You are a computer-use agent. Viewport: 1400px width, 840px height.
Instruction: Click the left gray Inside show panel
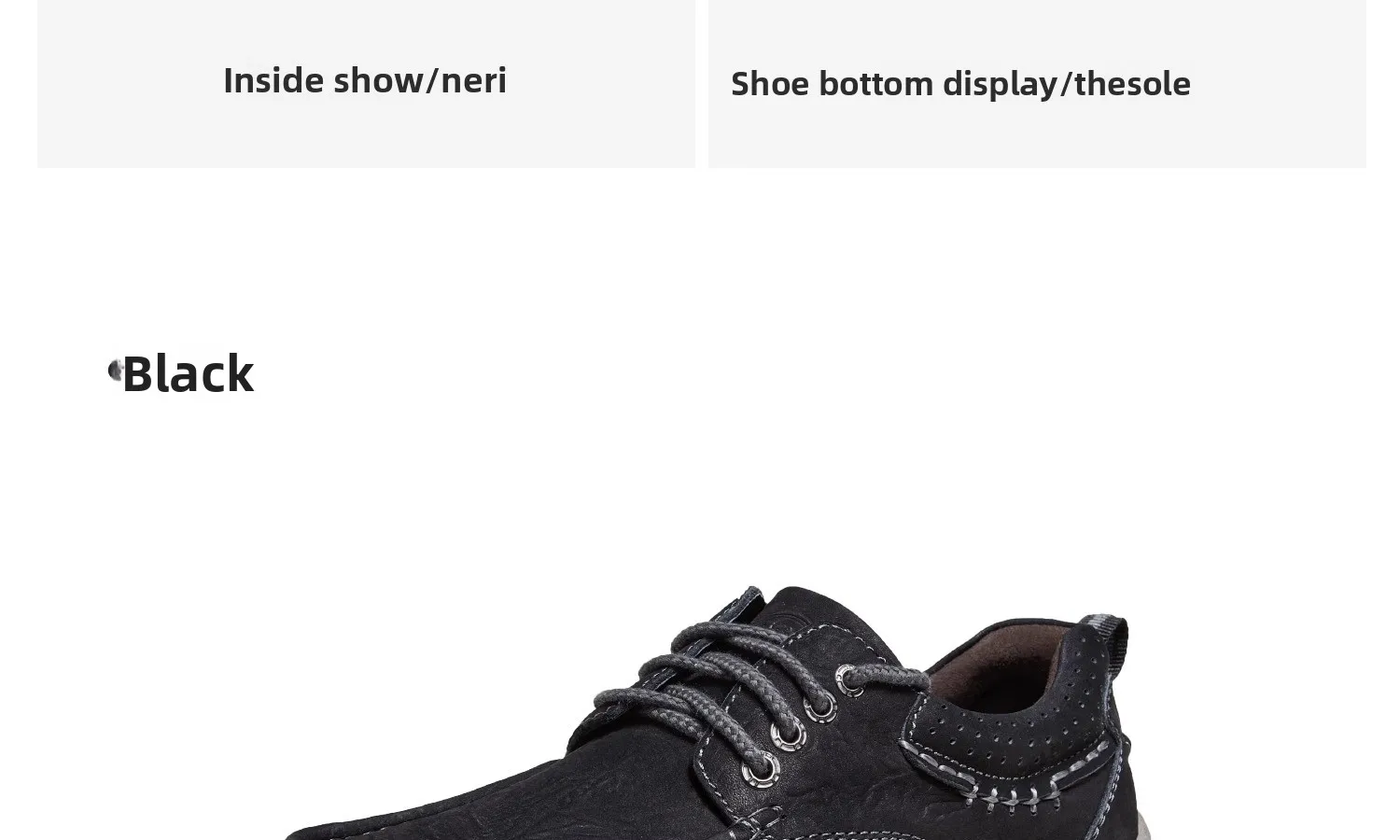pos(366,84)
